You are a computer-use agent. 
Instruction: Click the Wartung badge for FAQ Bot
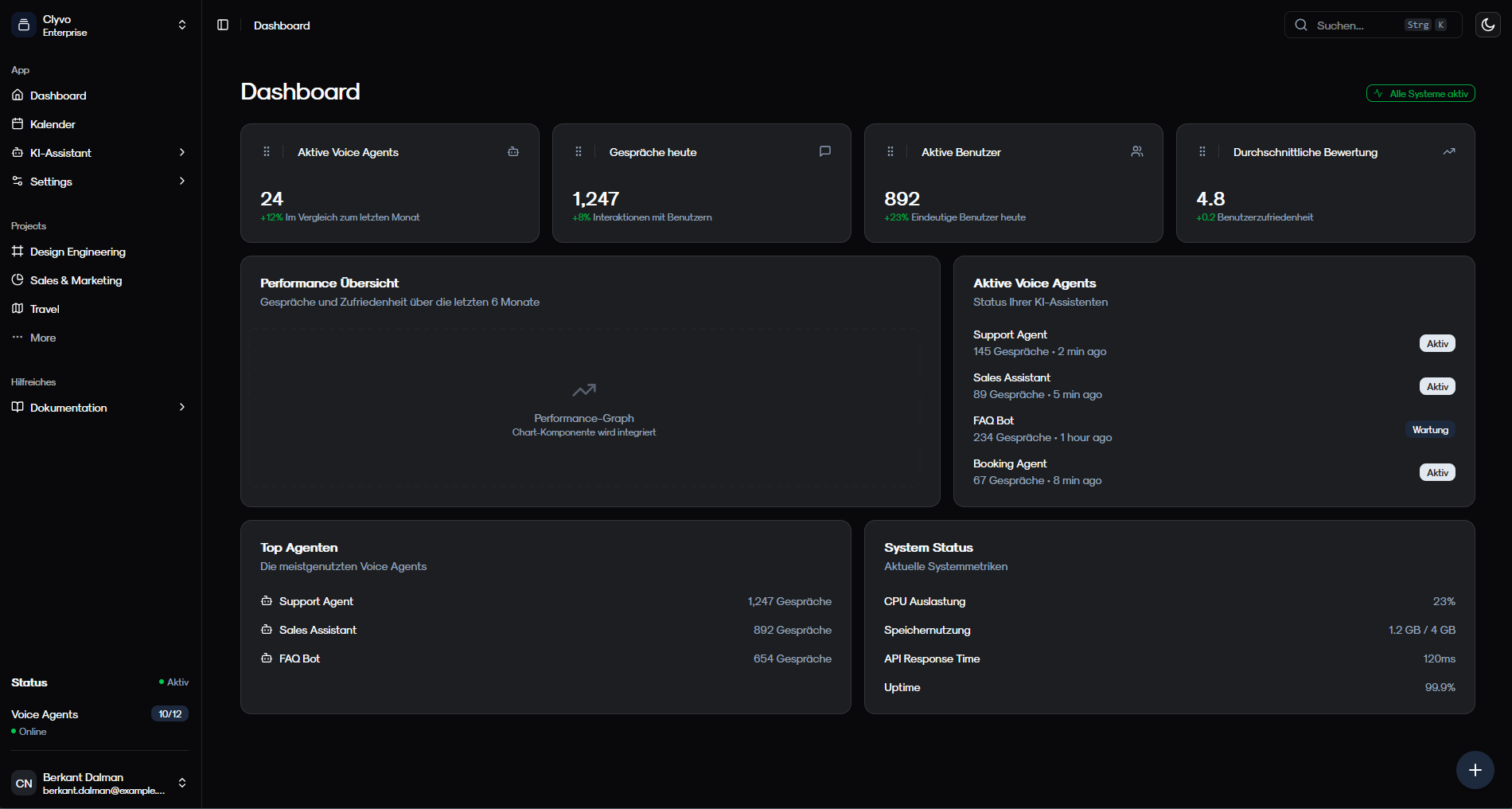click(1430, 429)
